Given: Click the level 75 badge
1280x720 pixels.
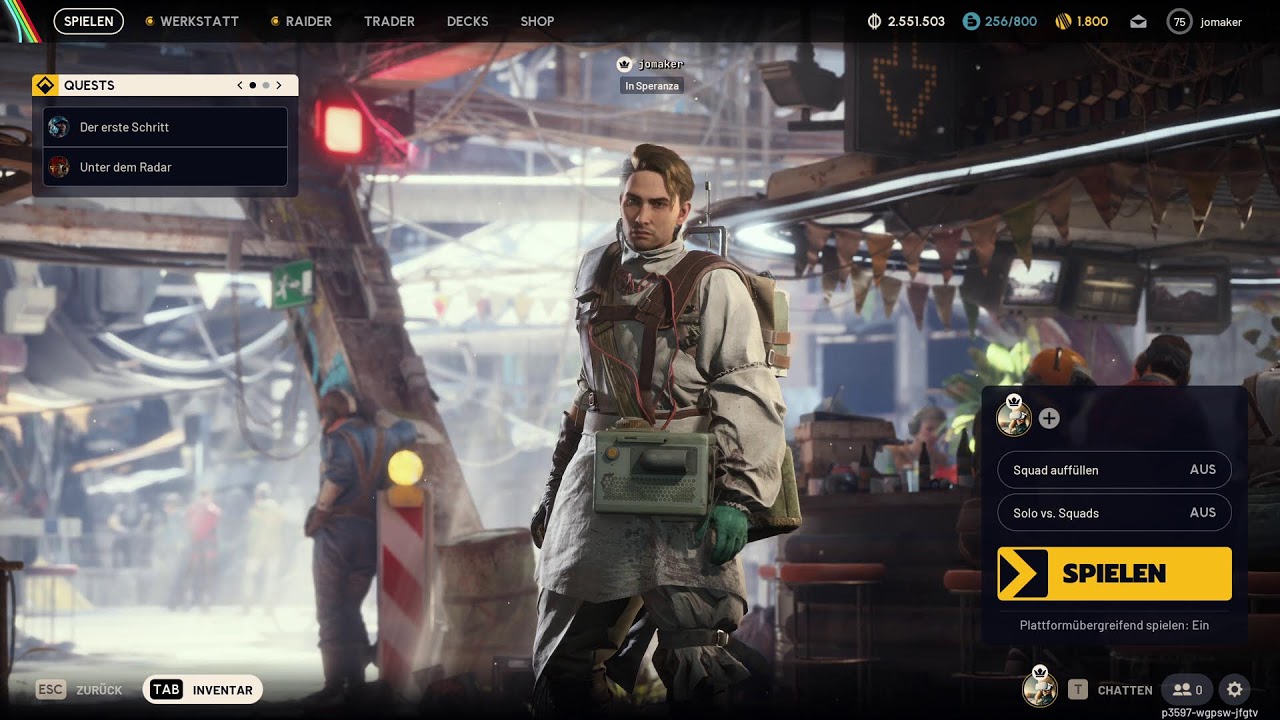Looking at the screenshot, I should click(1180, 22).
